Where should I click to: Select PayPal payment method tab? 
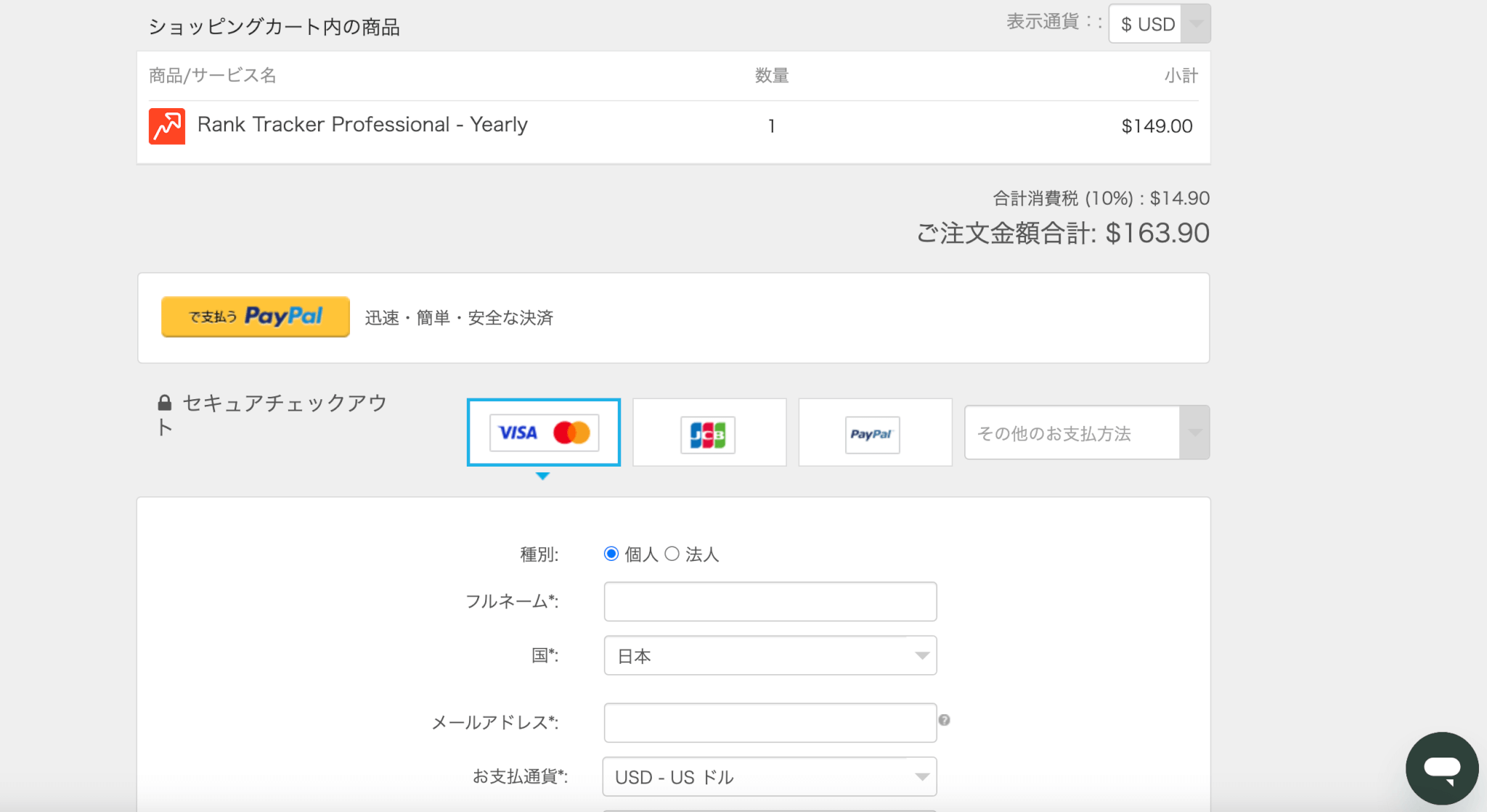coord(875,432)
